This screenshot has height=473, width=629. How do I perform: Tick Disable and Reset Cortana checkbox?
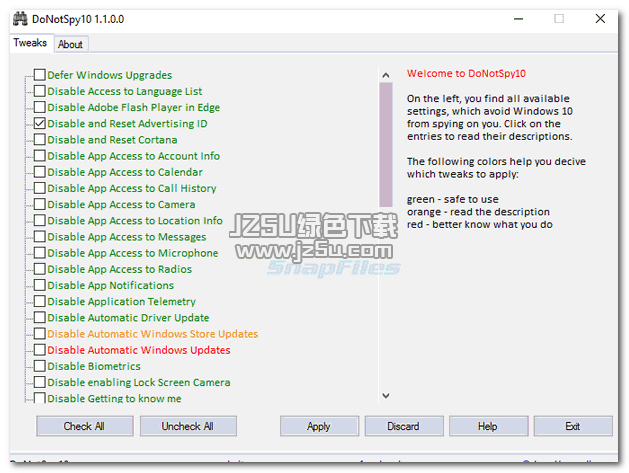[39, 140]
